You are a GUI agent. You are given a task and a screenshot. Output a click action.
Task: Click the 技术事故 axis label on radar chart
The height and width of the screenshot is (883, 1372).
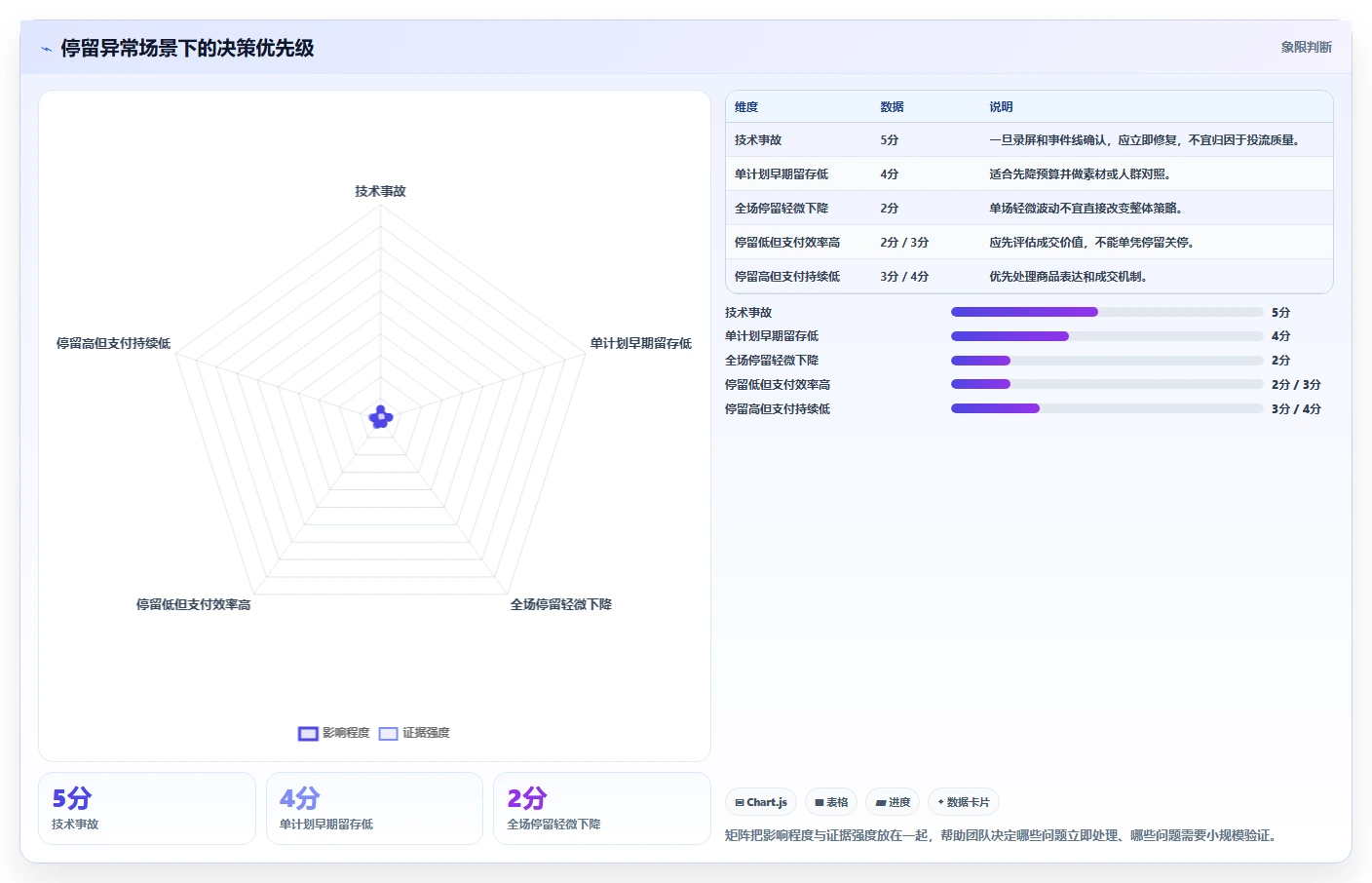[380, 191]
